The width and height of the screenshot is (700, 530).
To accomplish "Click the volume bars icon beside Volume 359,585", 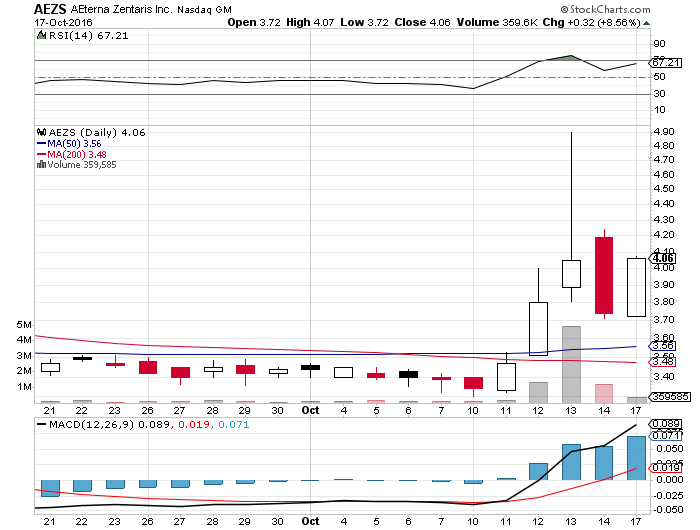I will (42, 164).
